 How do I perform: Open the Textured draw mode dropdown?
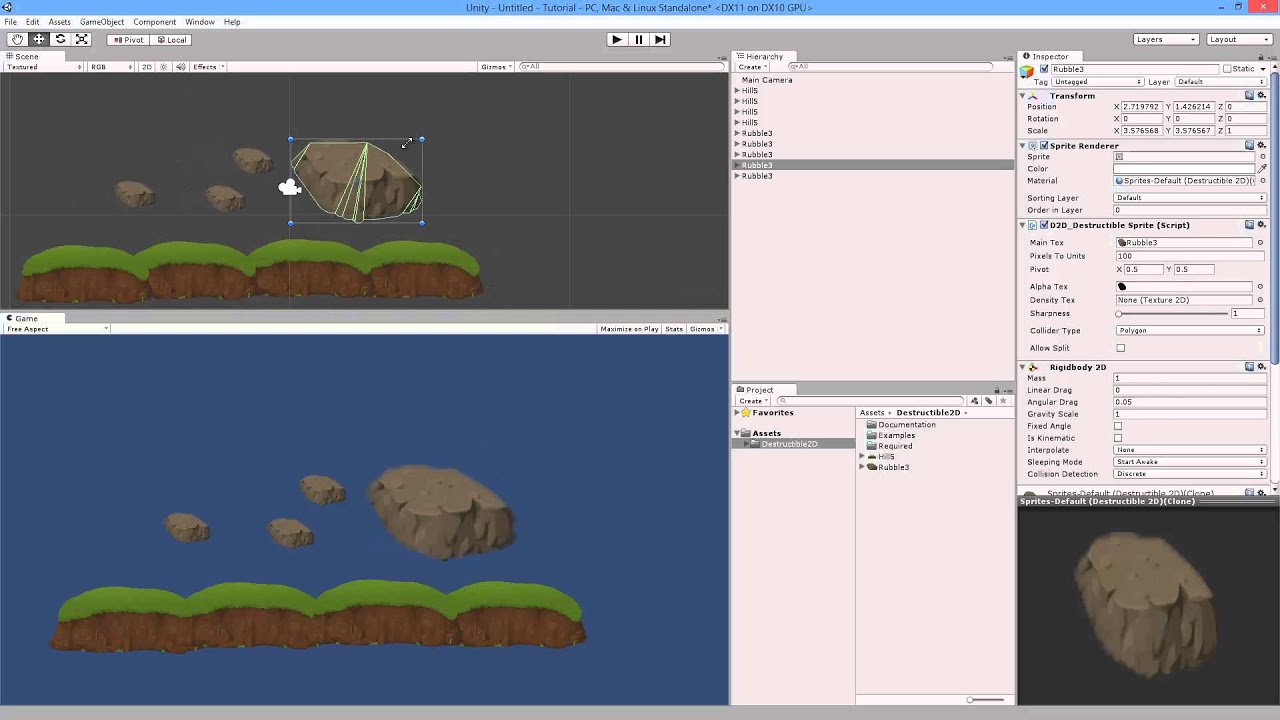(x=45, y=67)
